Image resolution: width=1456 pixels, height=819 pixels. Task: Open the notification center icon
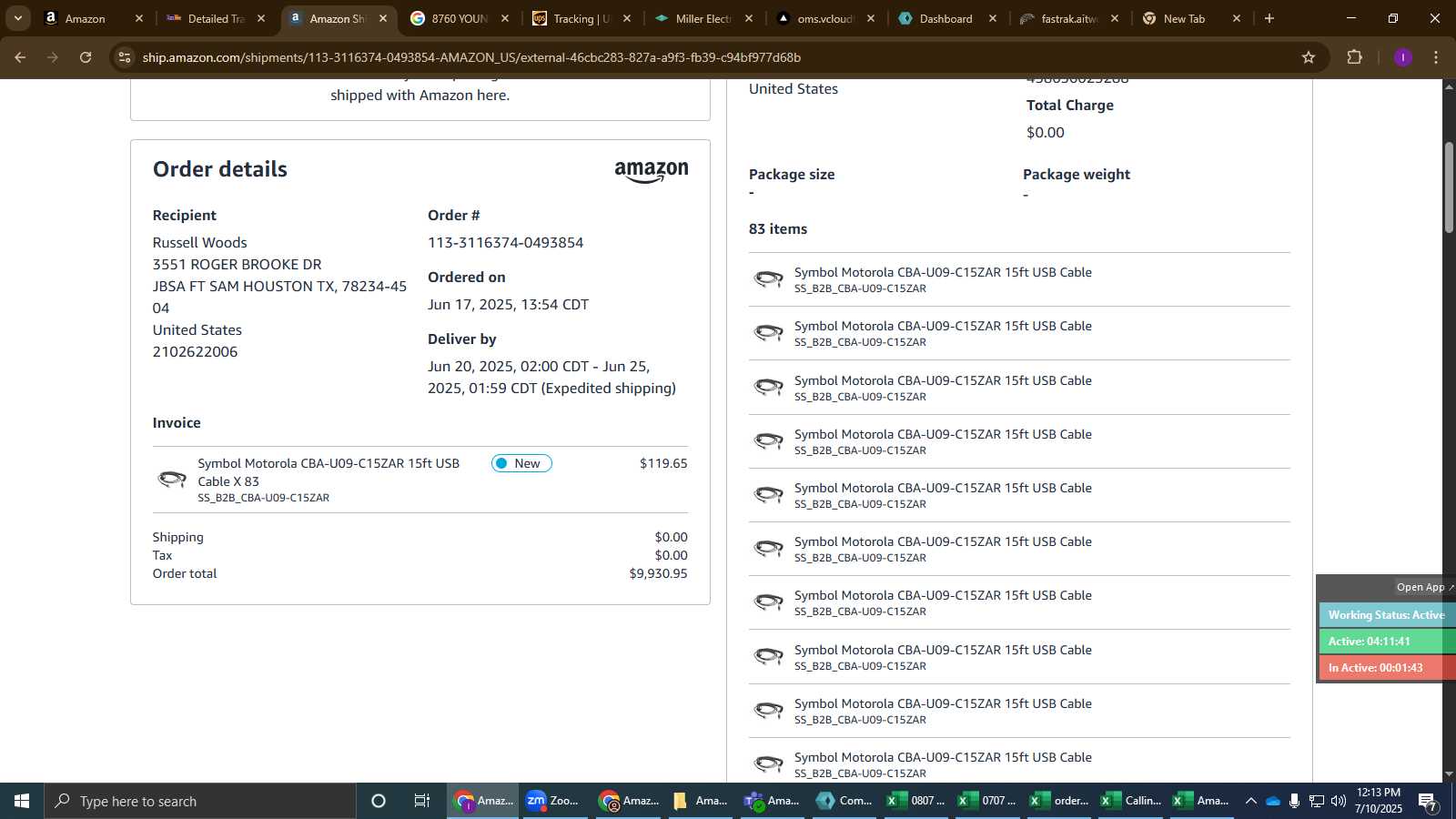point(1430,802)
